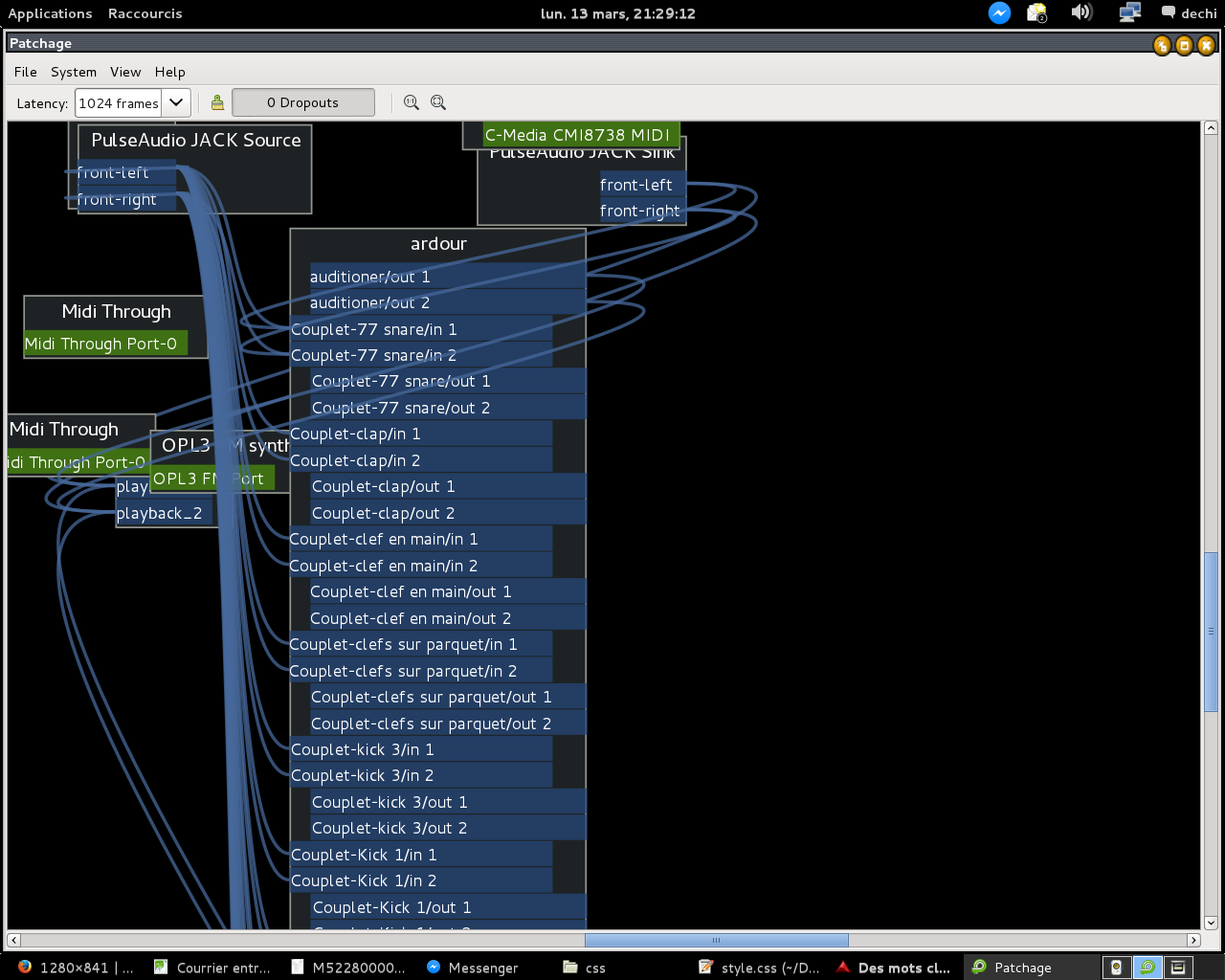Click the chat bubble icon beside dechi

coord(1168,13)
